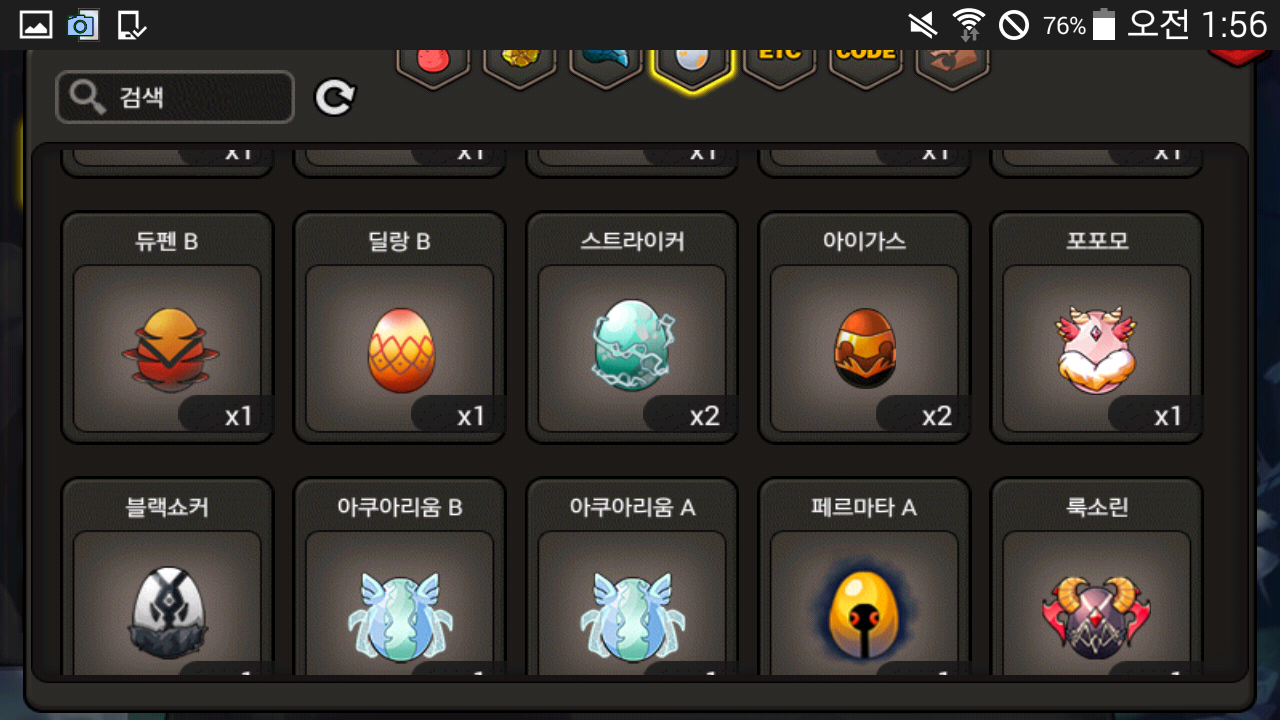The width and height of the screenshot is (1280, 720).
Task: Select the 룩소린 horned dark egg
Action: pyautogui.click(x=1096, y=577)
